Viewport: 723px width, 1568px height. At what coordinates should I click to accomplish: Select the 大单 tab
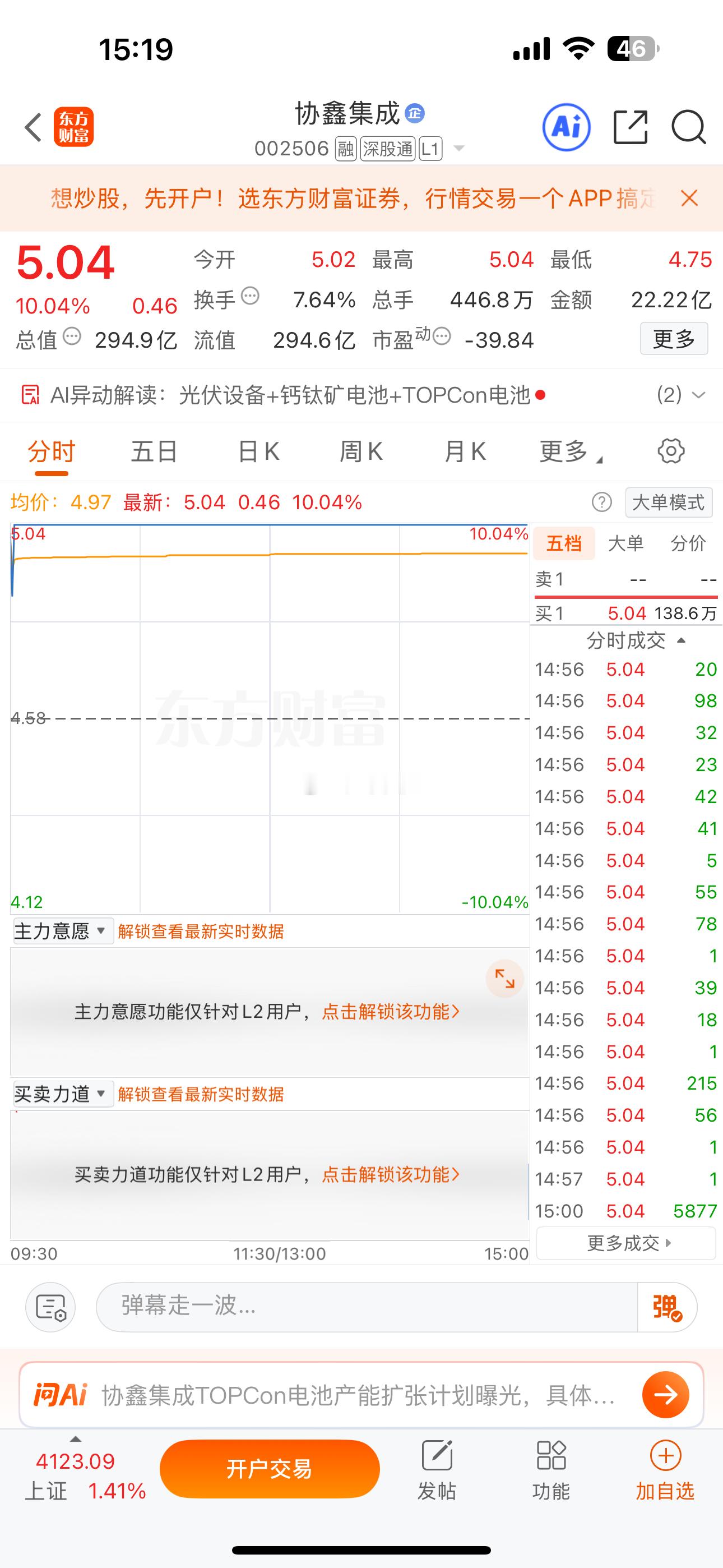[x=625, y=543]
